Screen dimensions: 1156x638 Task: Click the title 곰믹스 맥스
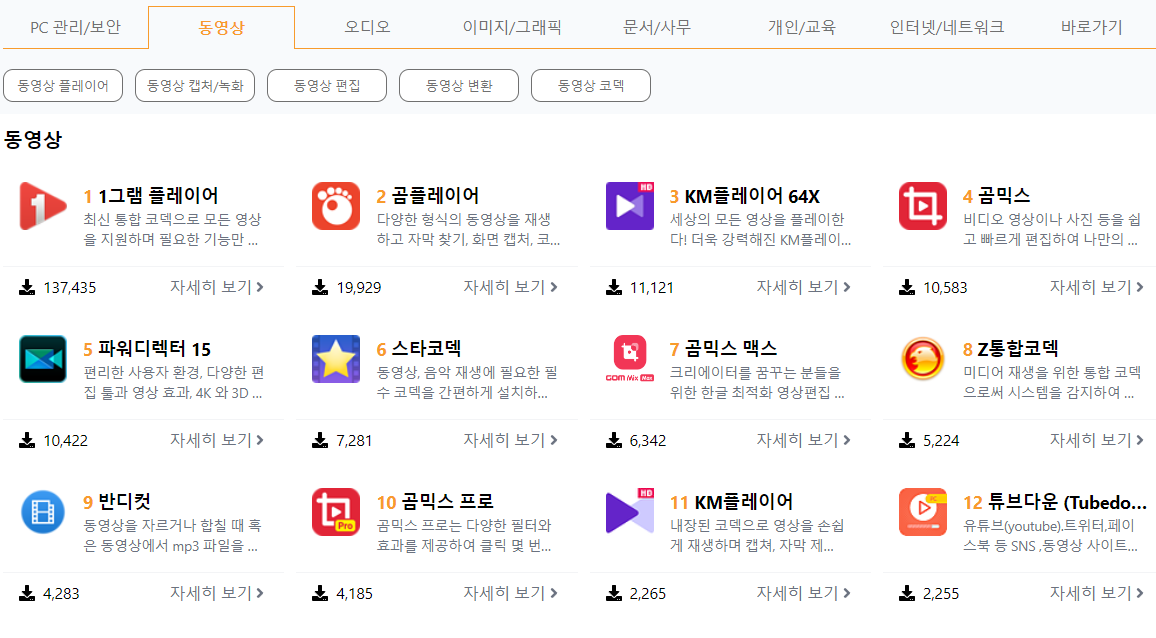pyautogui.click(x=731, y=349)
